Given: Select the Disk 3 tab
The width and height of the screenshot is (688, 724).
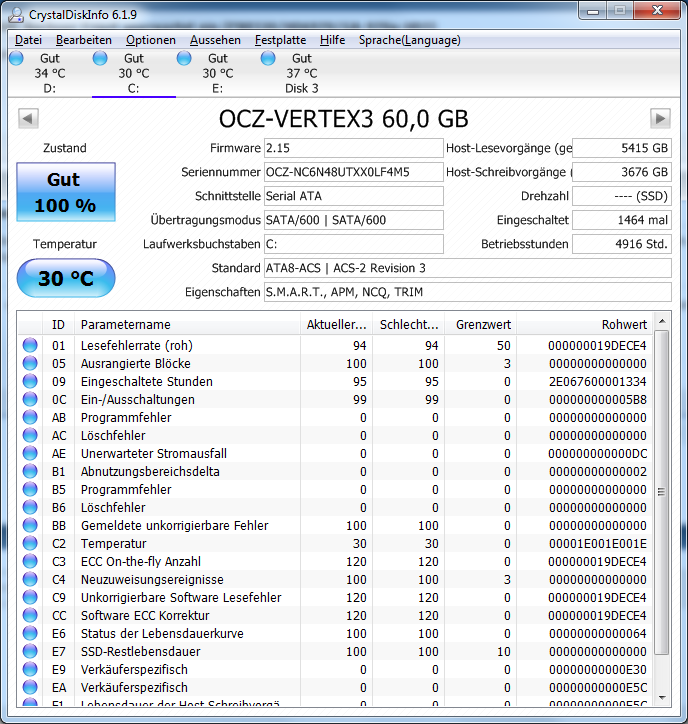Looking at the screenshot, I should [x=302, y=73].
